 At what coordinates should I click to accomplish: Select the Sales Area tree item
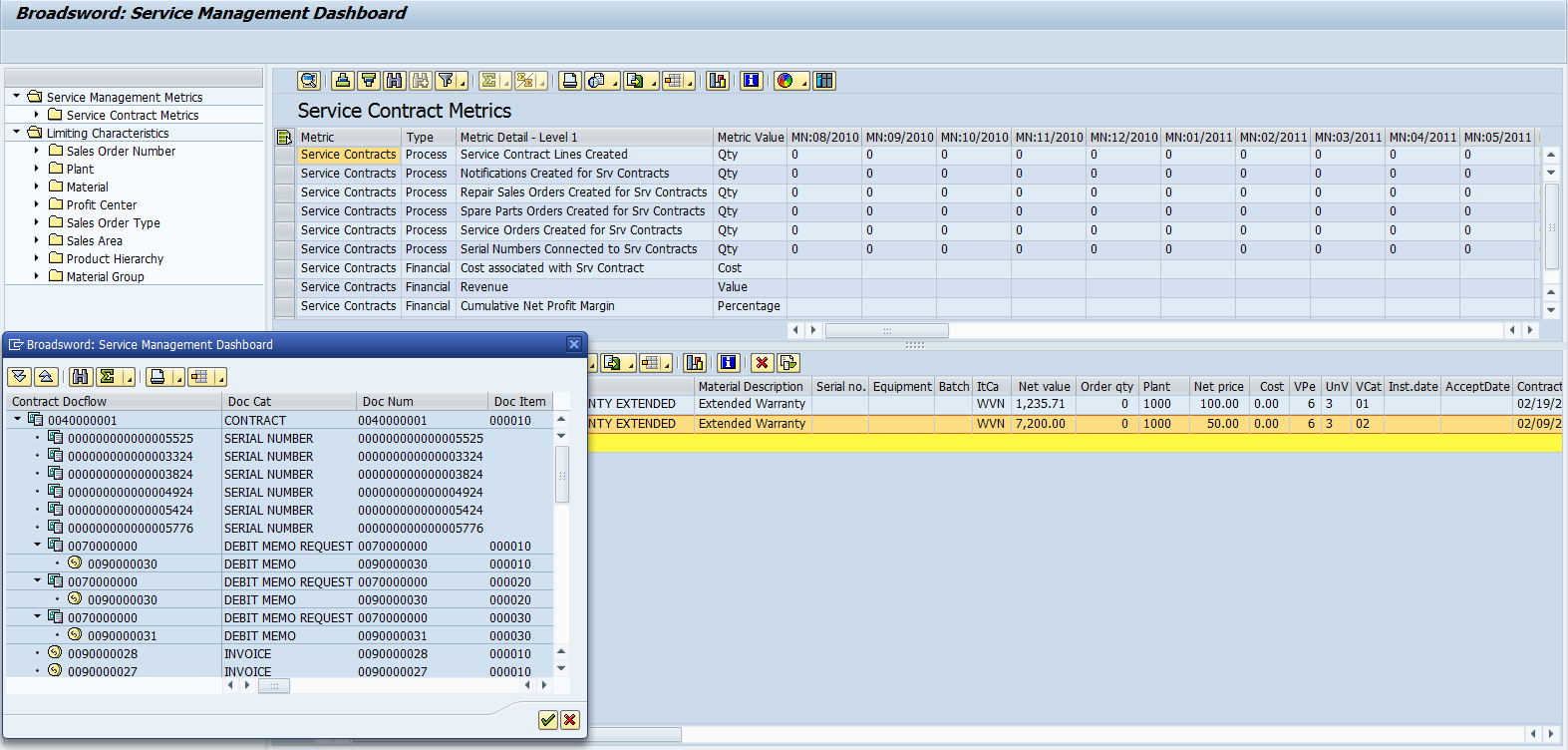click(x=95, y=240)
